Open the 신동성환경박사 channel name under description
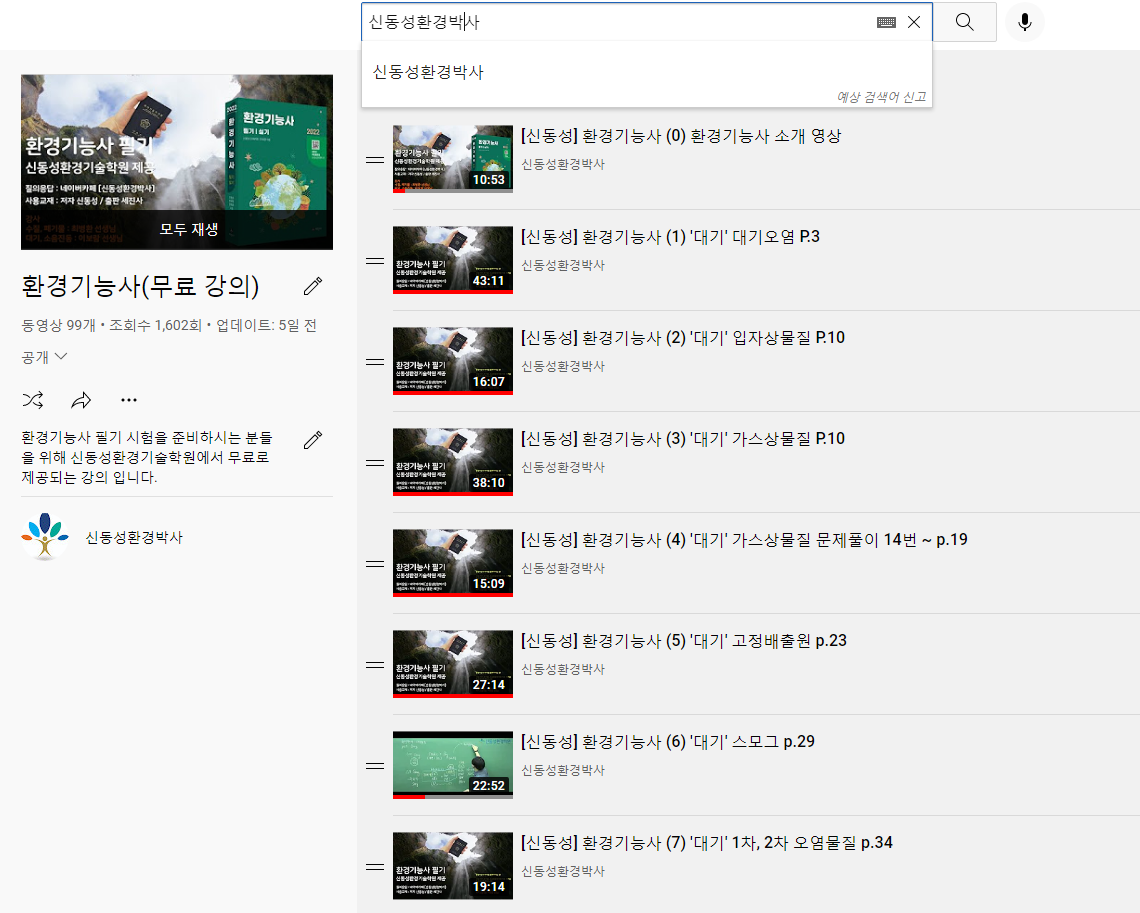Image resolution: width=1140 pixels, height=913 pixels. click(134, 537)
